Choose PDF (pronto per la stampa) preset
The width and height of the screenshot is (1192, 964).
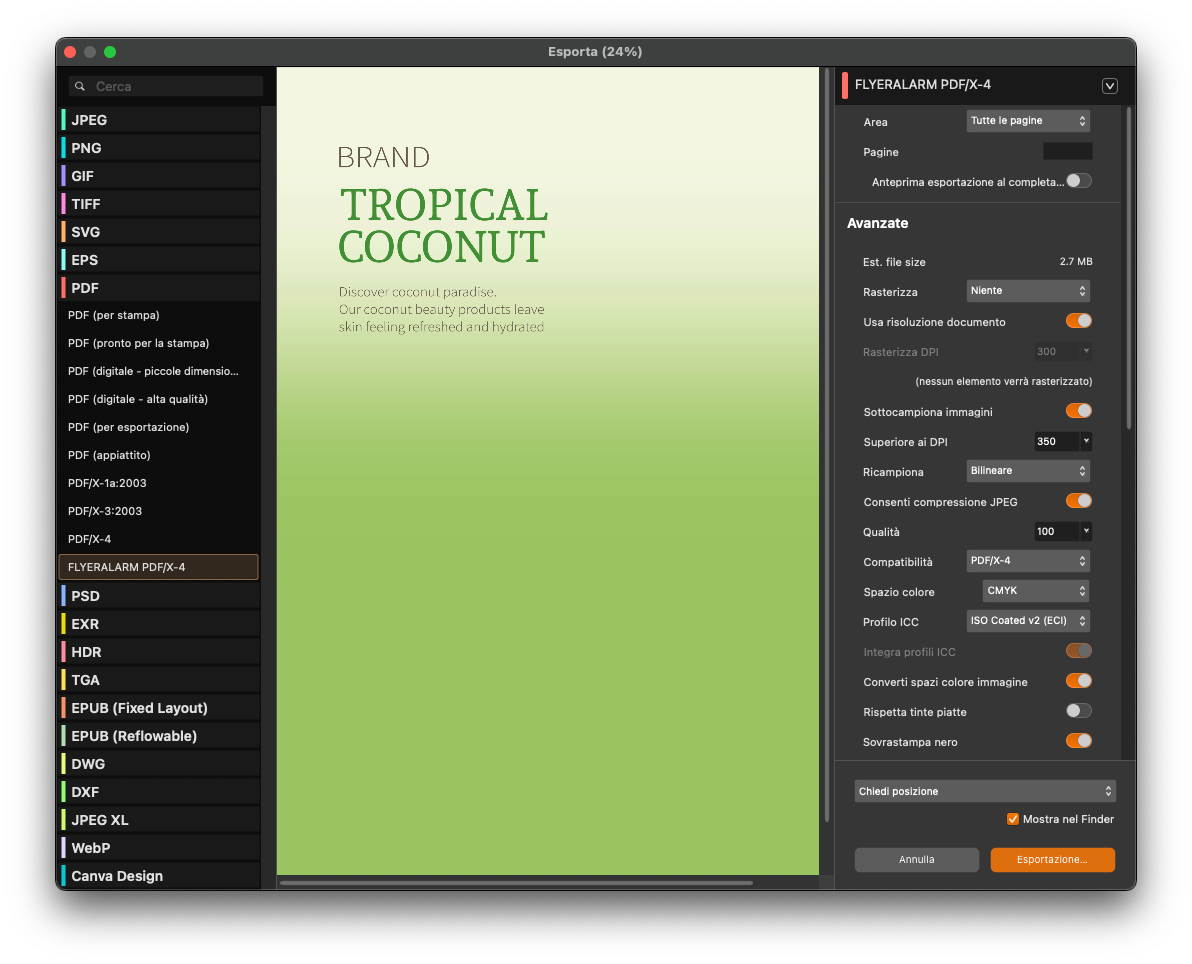point(160,344)
